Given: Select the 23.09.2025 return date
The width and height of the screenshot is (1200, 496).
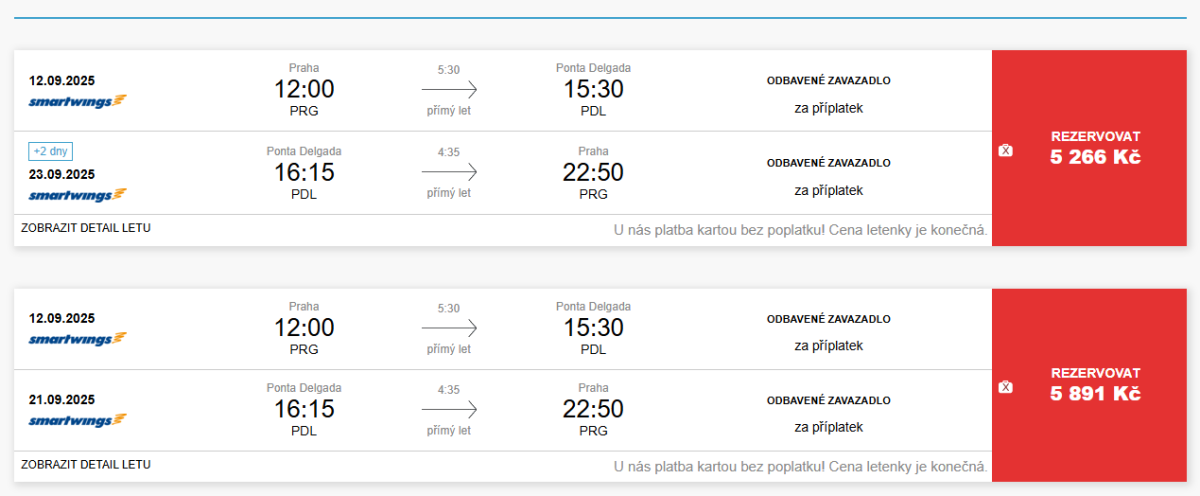Looking at the screenshot, I should click(62, 173).
